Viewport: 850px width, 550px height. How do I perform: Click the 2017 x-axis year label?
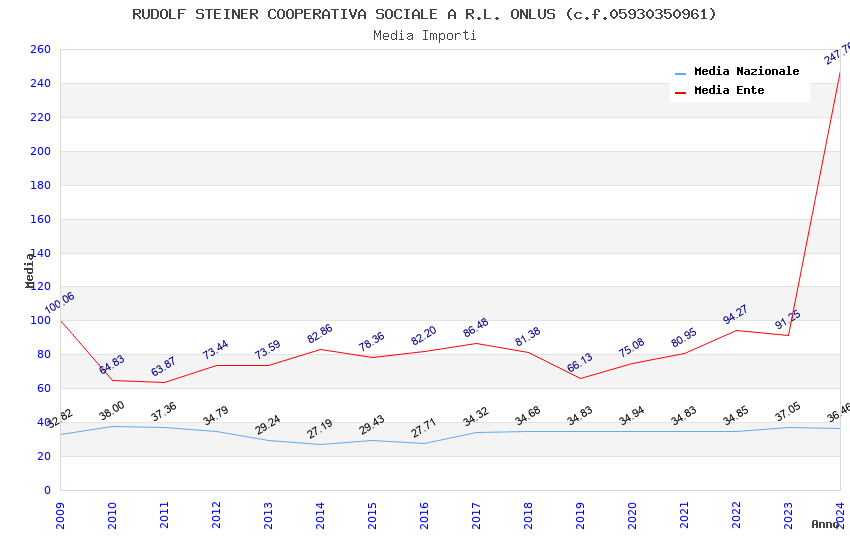[x=476, y=515]
